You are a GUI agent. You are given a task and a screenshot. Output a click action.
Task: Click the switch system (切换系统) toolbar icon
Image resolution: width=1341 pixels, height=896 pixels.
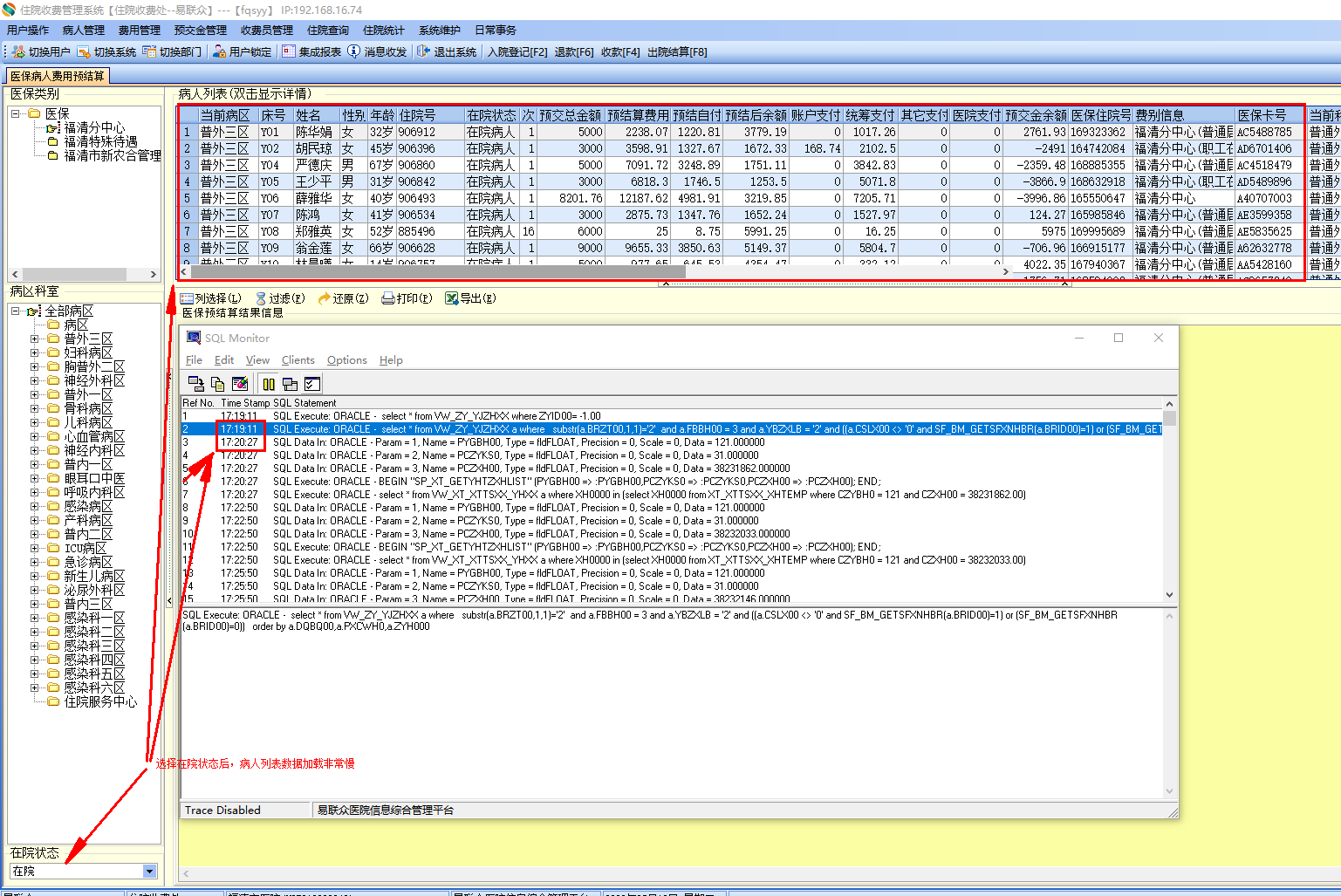click(84, 52)
